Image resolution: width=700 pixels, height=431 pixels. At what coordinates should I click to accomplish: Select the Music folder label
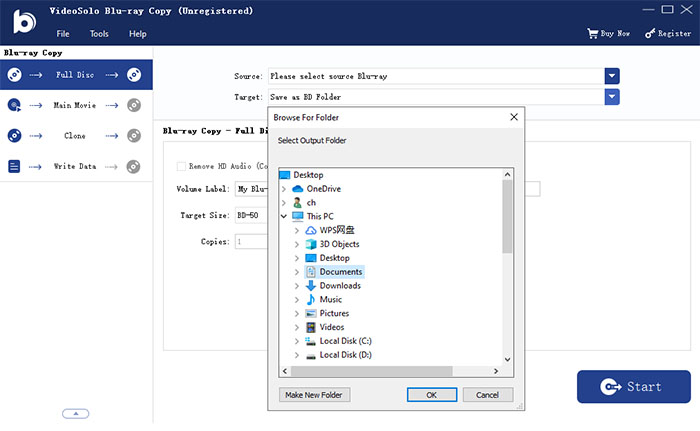tap(331, 300)
